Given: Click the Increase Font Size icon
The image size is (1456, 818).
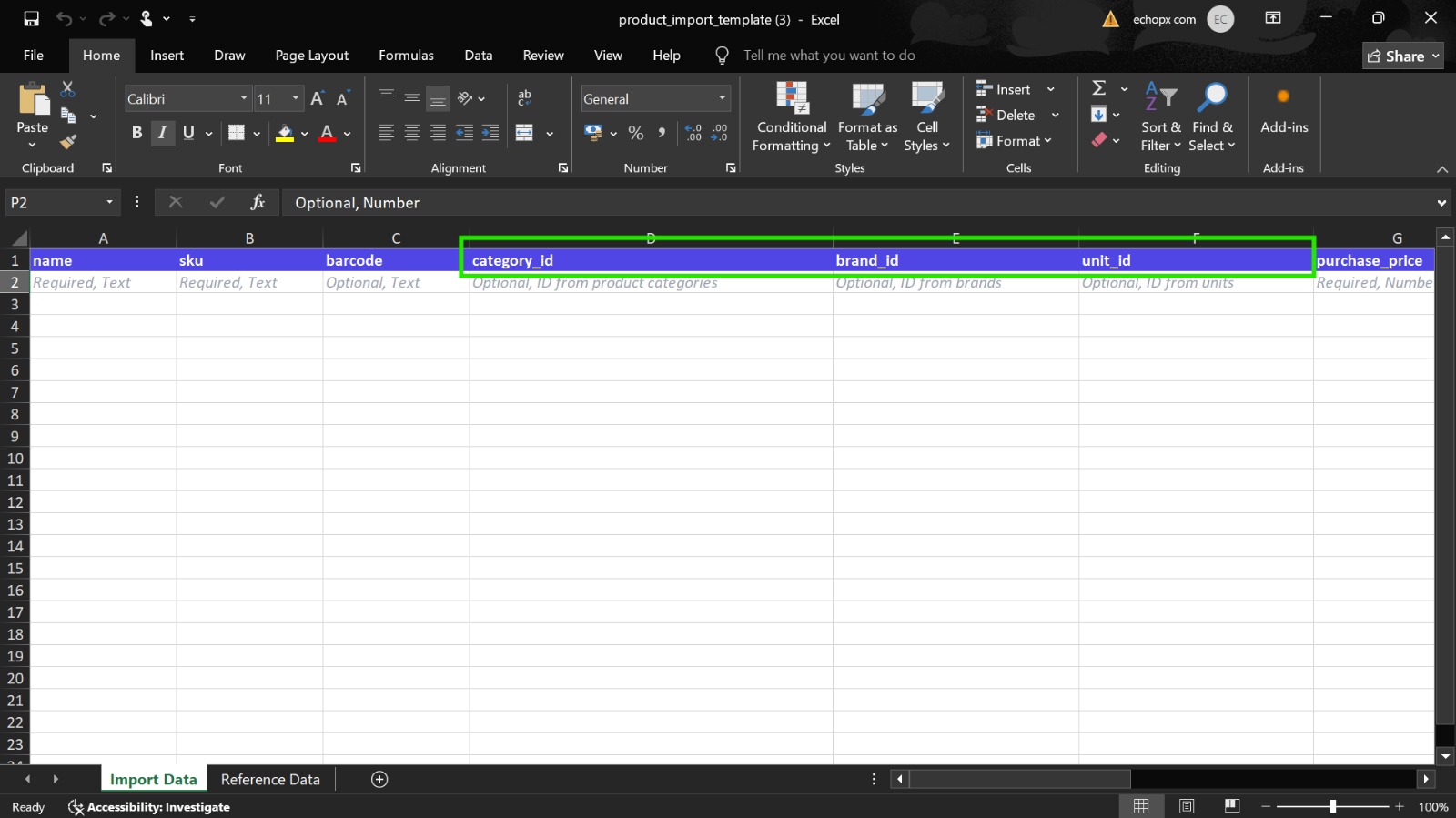Looking at the screenshot, I should (317, 98).
